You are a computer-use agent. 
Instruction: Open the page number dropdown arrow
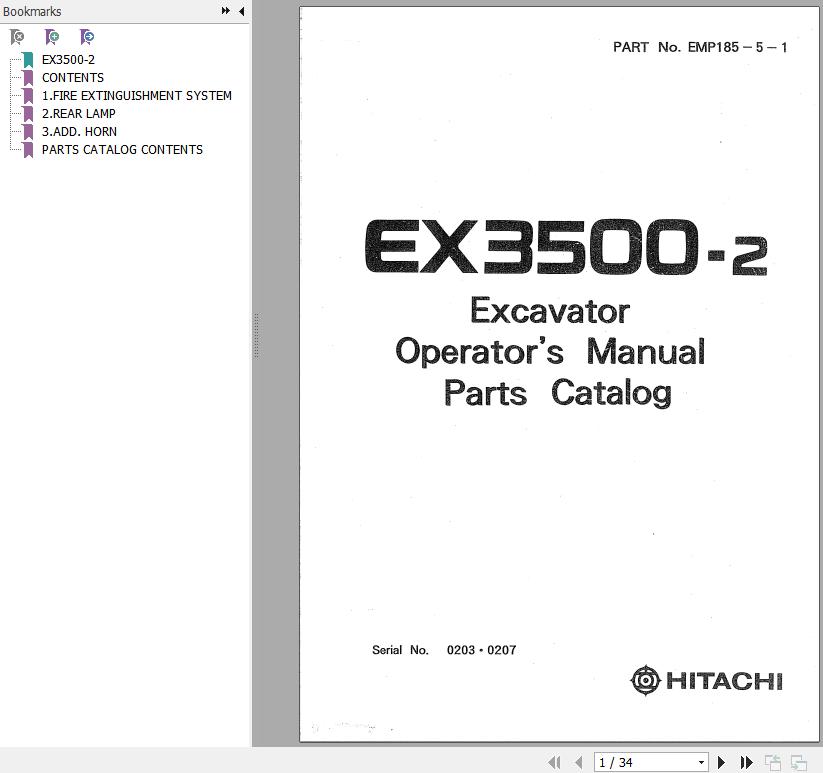click(x=701, y=763)
